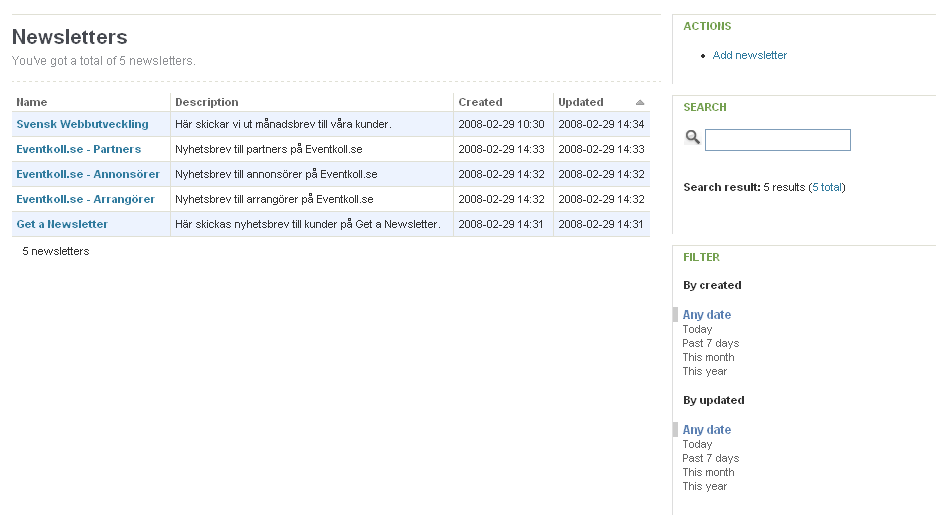Click the 'By updated' filter heading
This screenshot has width=942, height=523.
point(714,401)
